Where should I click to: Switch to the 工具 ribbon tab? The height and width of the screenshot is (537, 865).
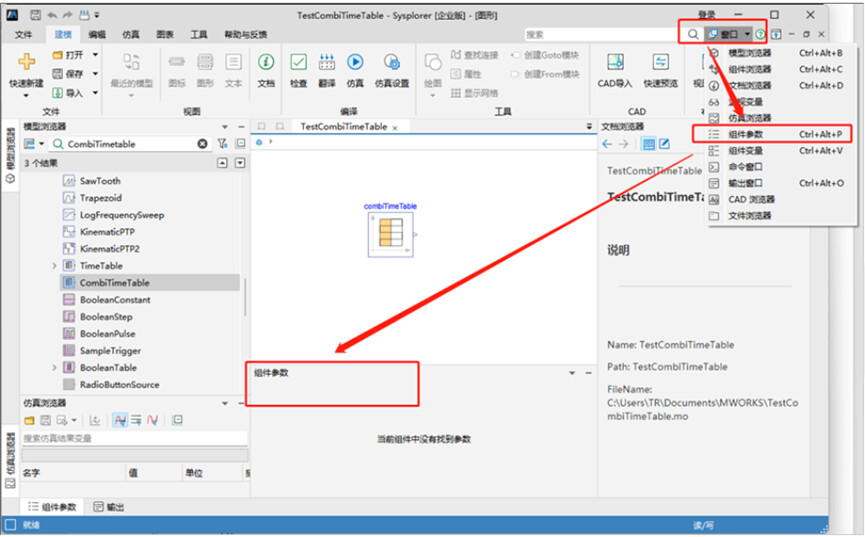pos(199,34)
